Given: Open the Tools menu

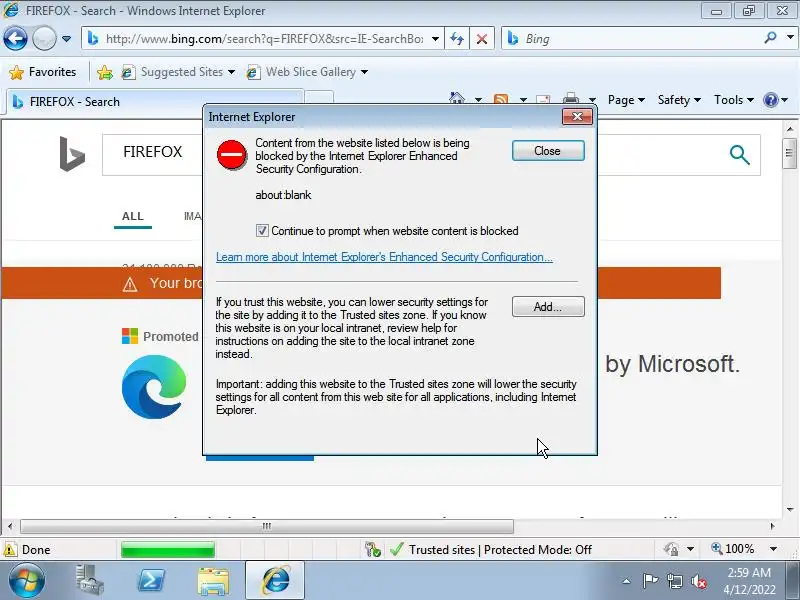Looking at the screenshot, I should [734, 100].
